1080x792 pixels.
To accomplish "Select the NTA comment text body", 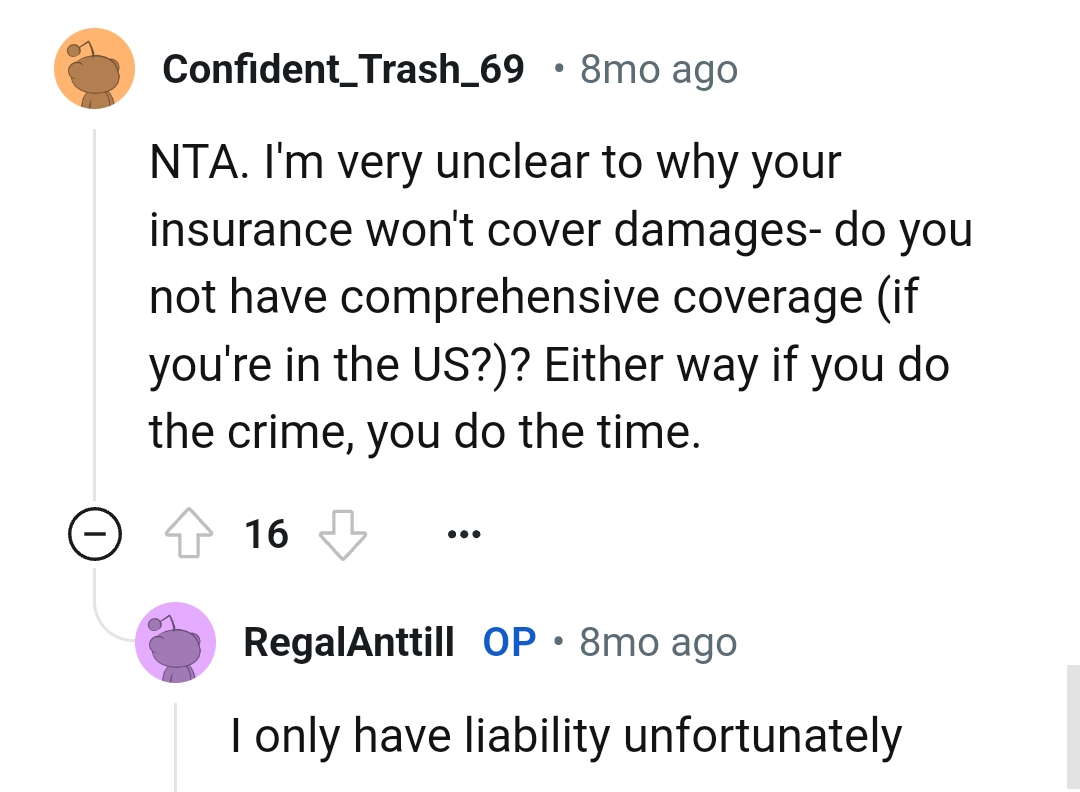I will point(560,296).
